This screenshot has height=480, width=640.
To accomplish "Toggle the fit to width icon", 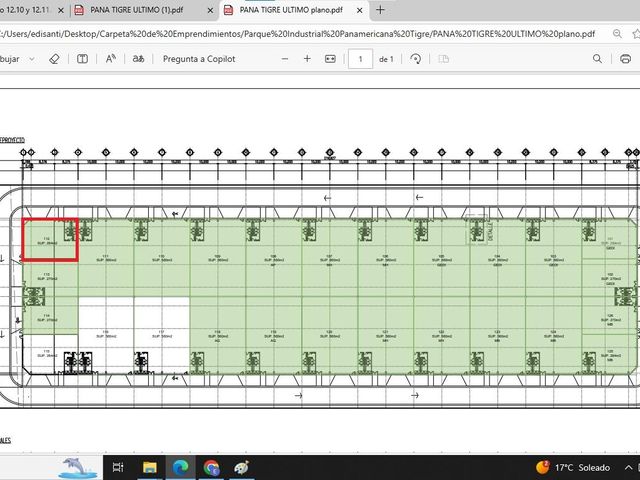I will point(330,59).
